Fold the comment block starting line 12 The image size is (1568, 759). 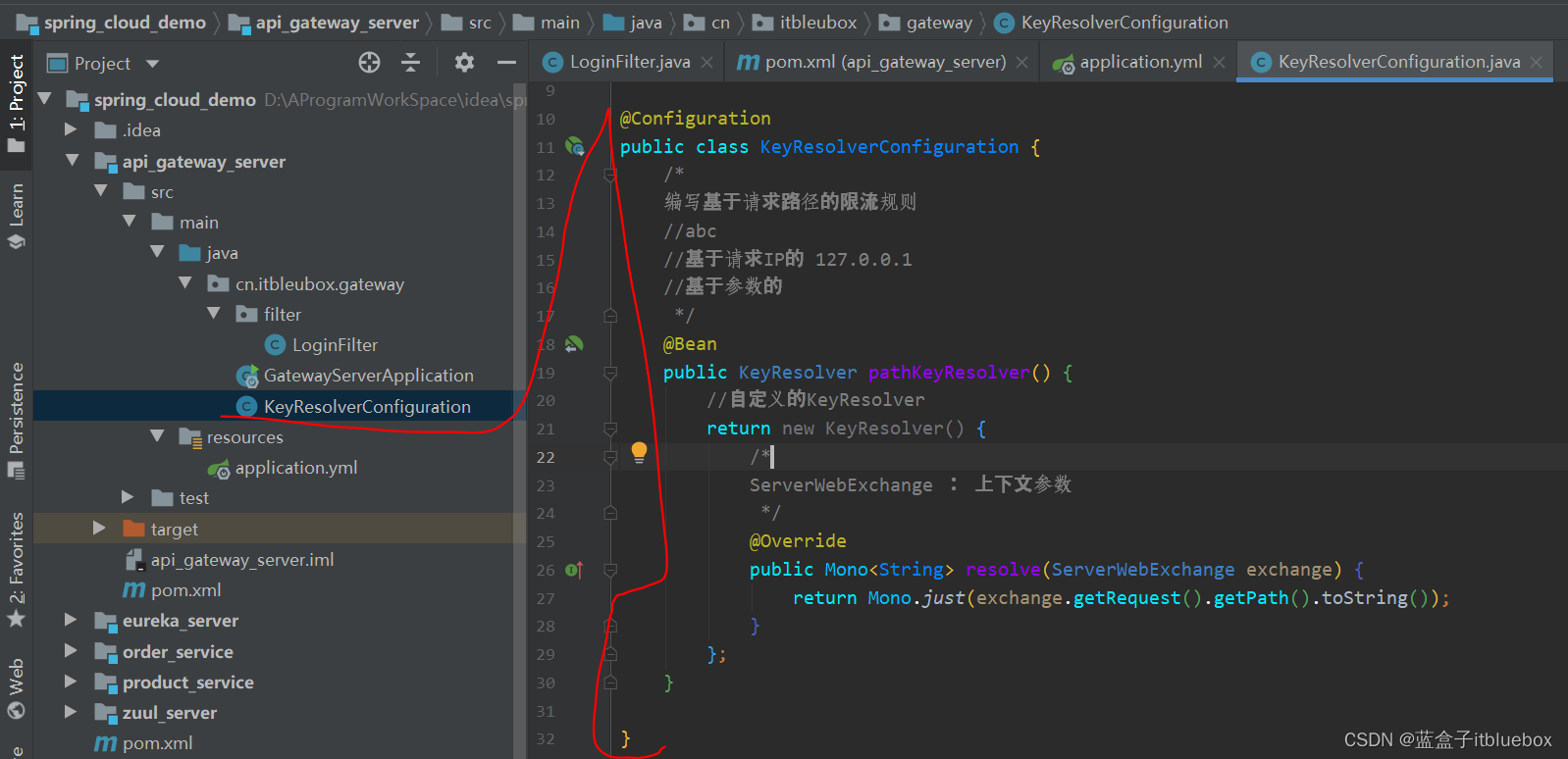pos(610,176)
